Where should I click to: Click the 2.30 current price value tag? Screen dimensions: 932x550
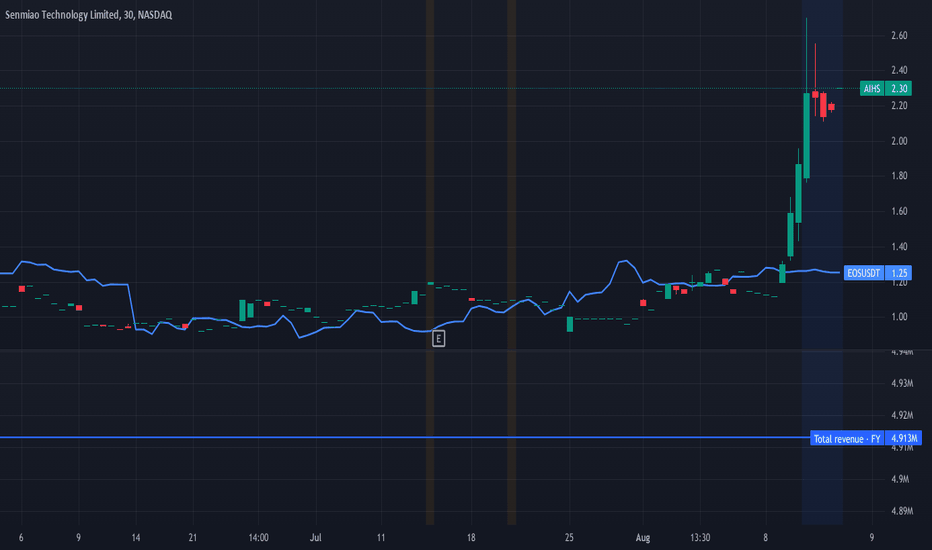coord(898,89)
